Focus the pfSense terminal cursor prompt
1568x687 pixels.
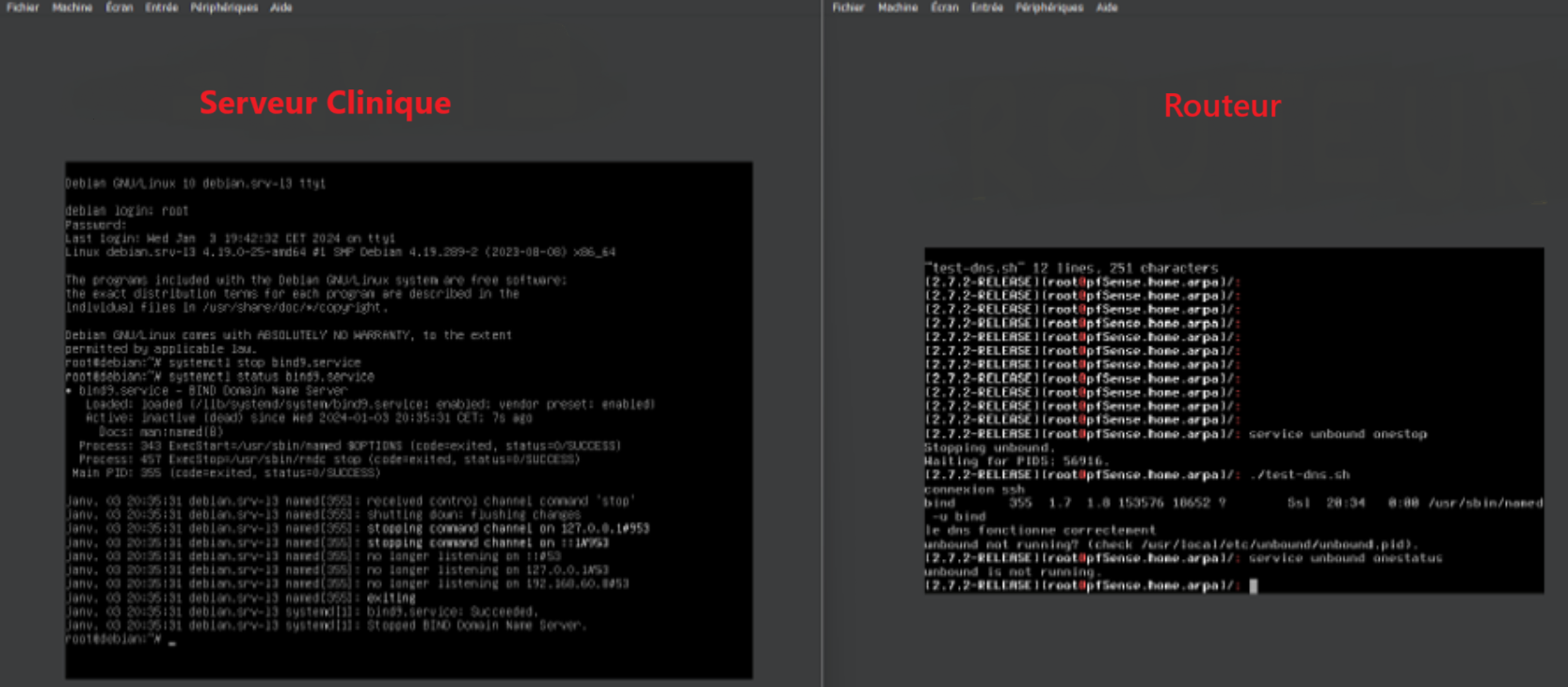pos(1253,585)
